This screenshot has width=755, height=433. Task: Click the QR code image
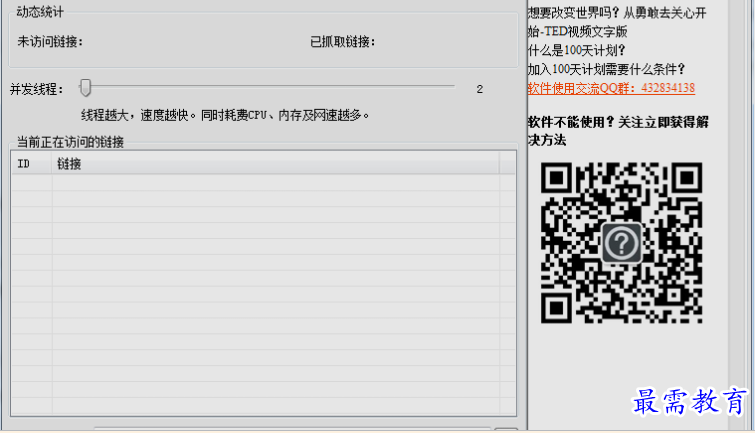click(x=621, y=243)
